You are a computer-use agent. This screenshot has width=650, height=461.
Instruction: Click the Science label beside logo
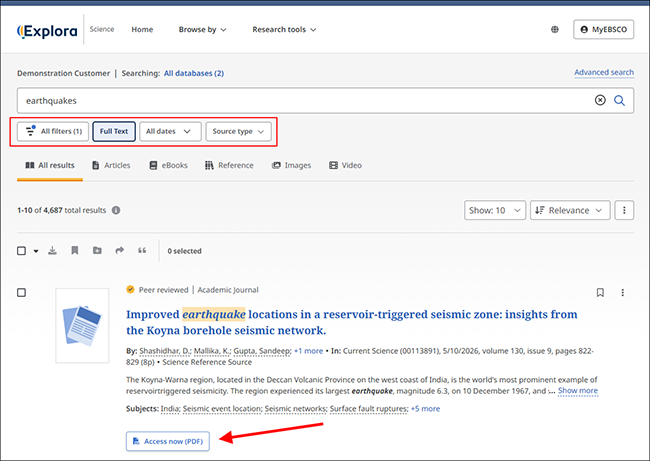click(102, 29)
